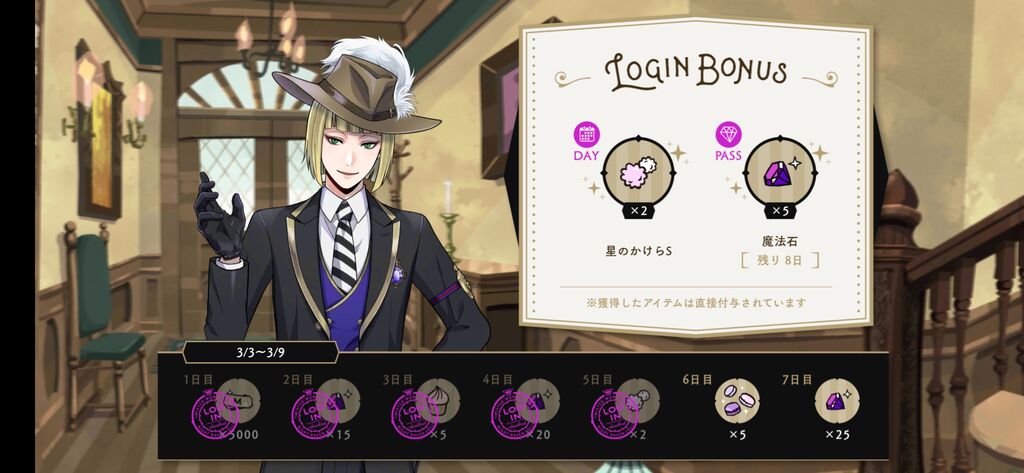Screen dimensions: 1024x473
Task: Tap the star fragment S reward icon
Action: coord(638,173)
